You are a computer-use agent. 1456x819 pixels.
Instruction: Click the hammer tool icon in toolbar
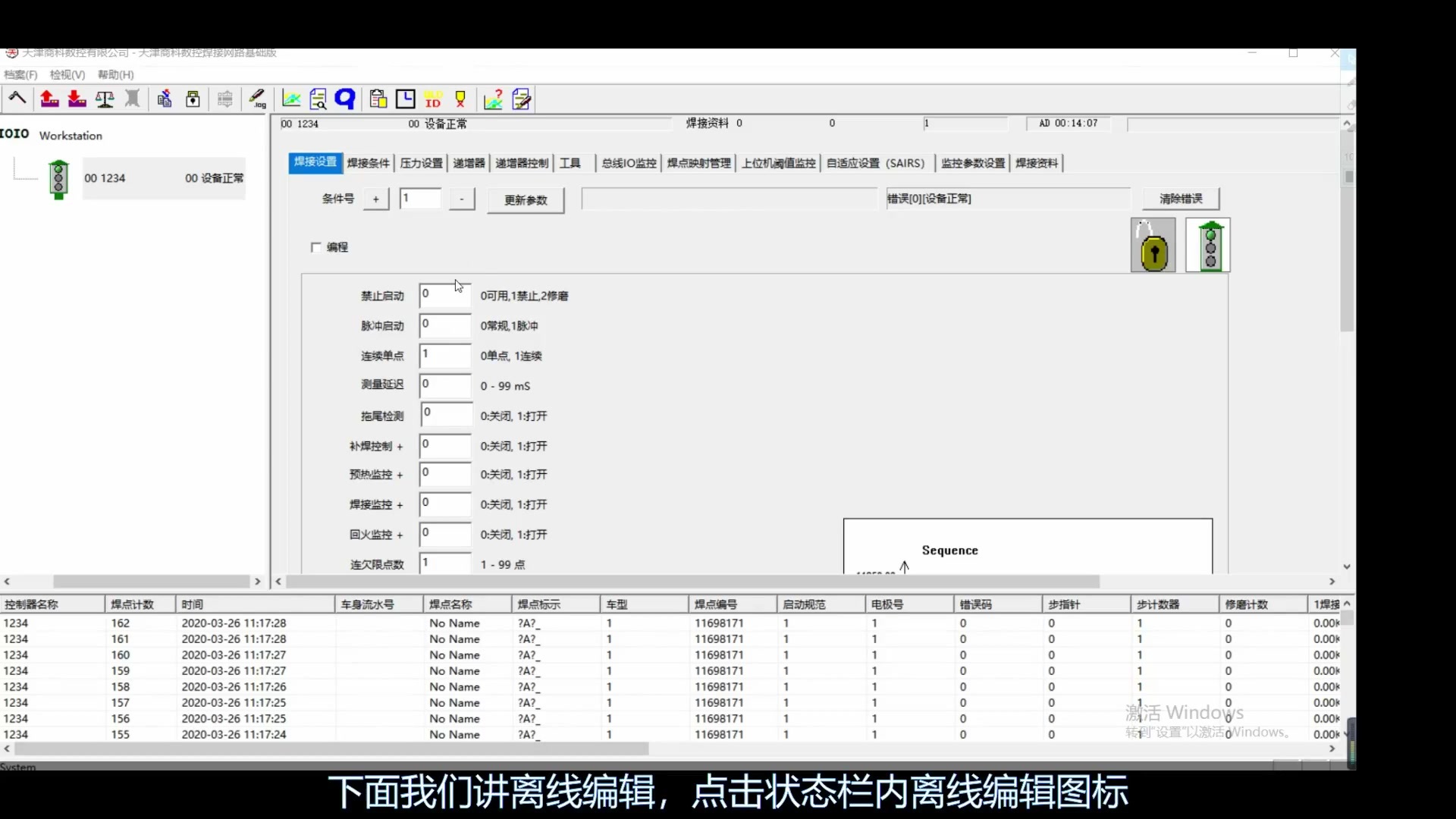pos(17,99)
